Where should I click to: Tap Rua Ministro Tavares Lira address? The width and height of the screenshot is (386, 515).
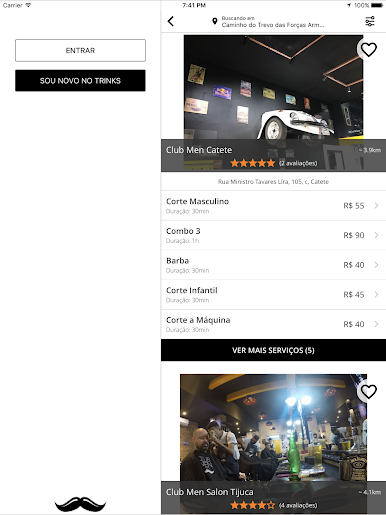point(273,182)
